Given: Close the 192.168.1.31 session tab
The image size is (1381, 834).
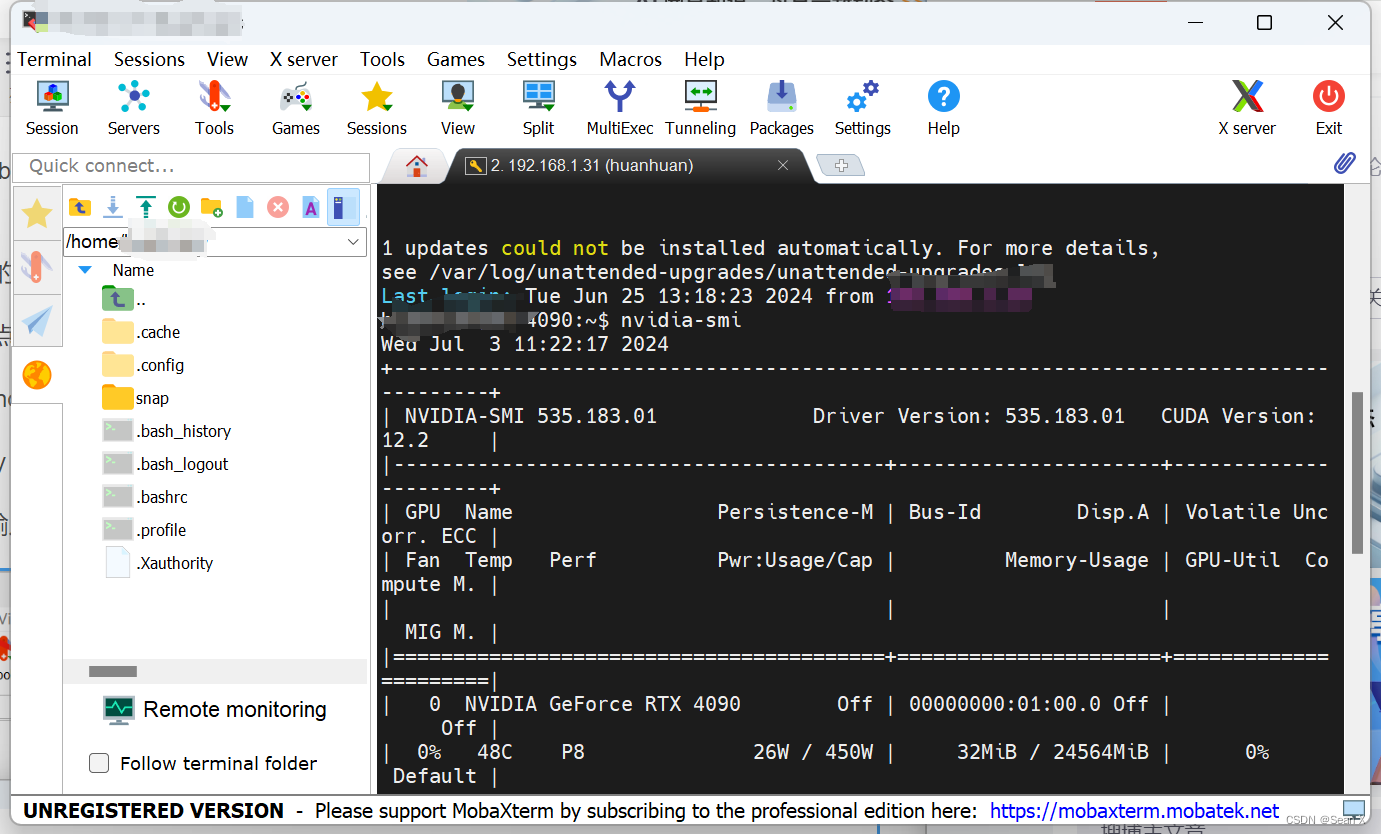Looking at the screenshot, I should pos(784,166).
